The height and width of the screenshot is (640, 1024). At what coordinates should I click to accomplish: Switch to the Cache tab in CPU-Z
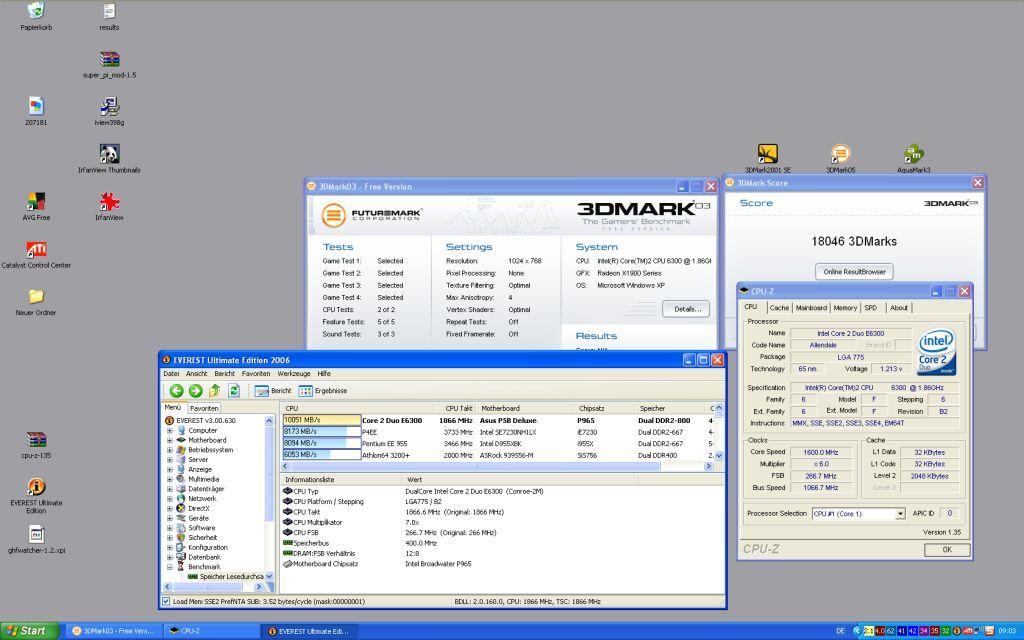[x=779, y=308]
